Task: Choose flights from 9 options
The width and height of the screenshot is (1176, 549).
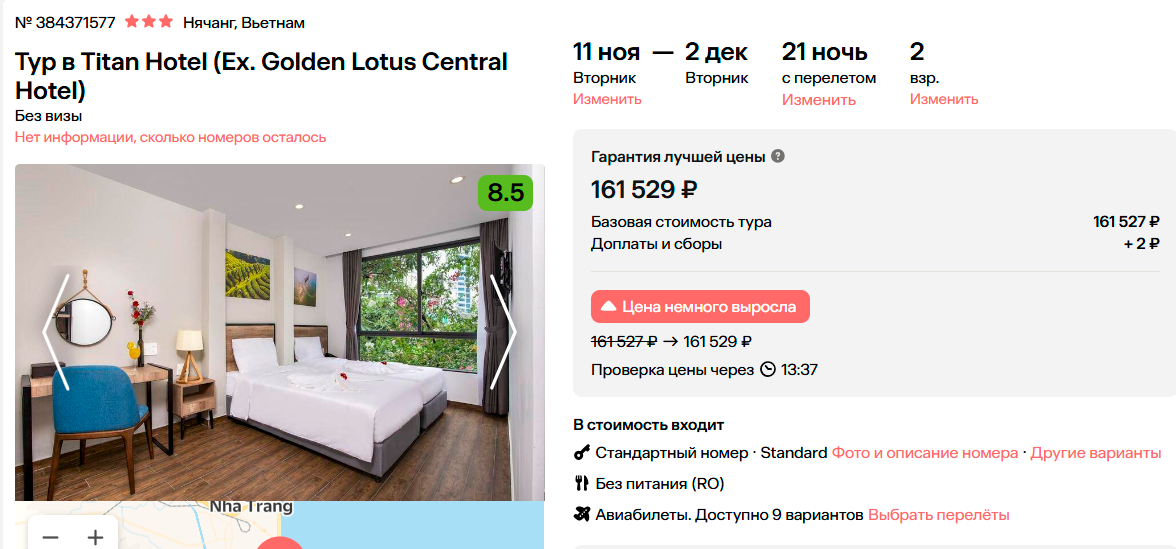Action: pos(938,515)
